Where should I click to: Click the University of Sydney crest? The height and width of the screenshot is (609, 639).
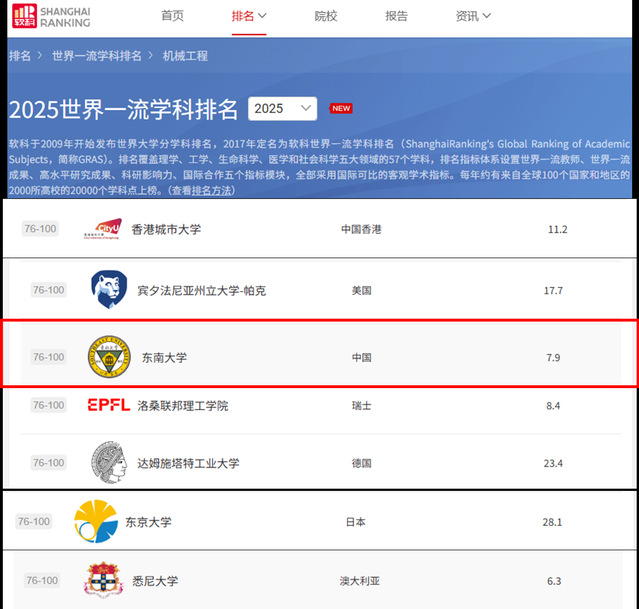point(103,580)
